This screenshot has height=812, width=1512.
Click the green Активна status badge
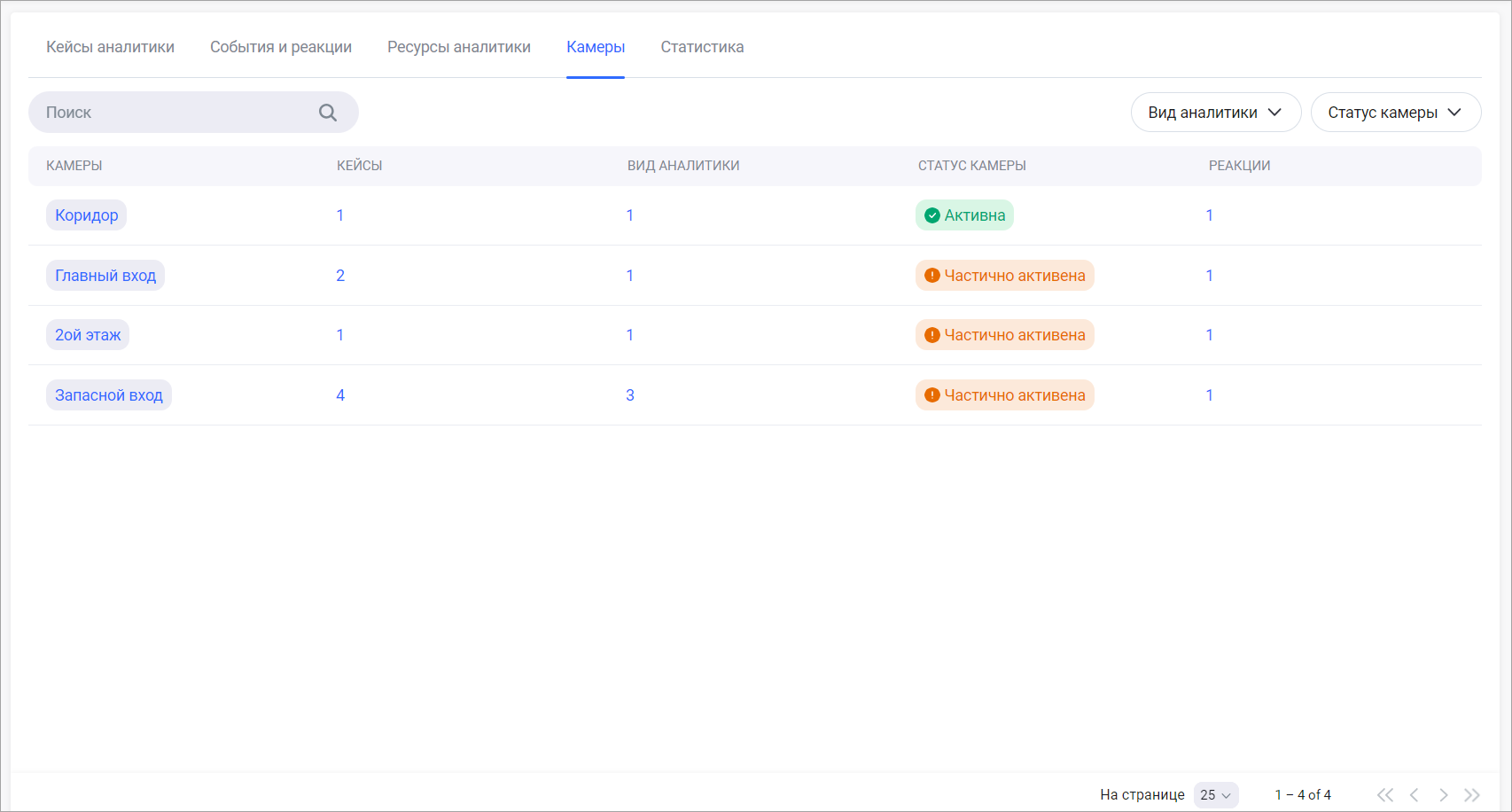(x=964, y=215)
